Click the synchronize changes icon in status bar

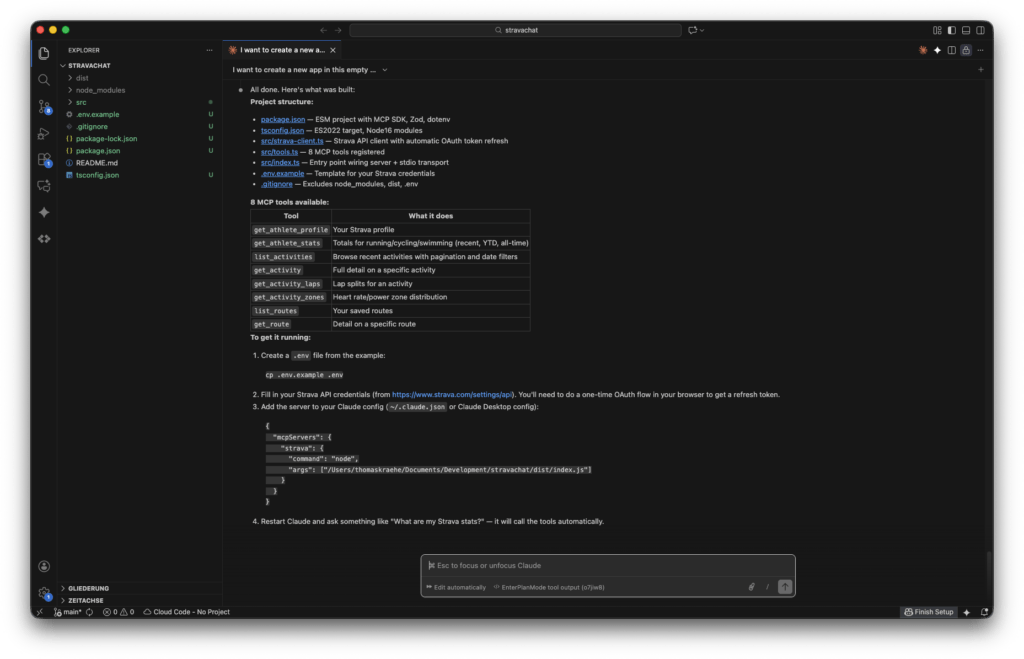[x=89, y=612]
